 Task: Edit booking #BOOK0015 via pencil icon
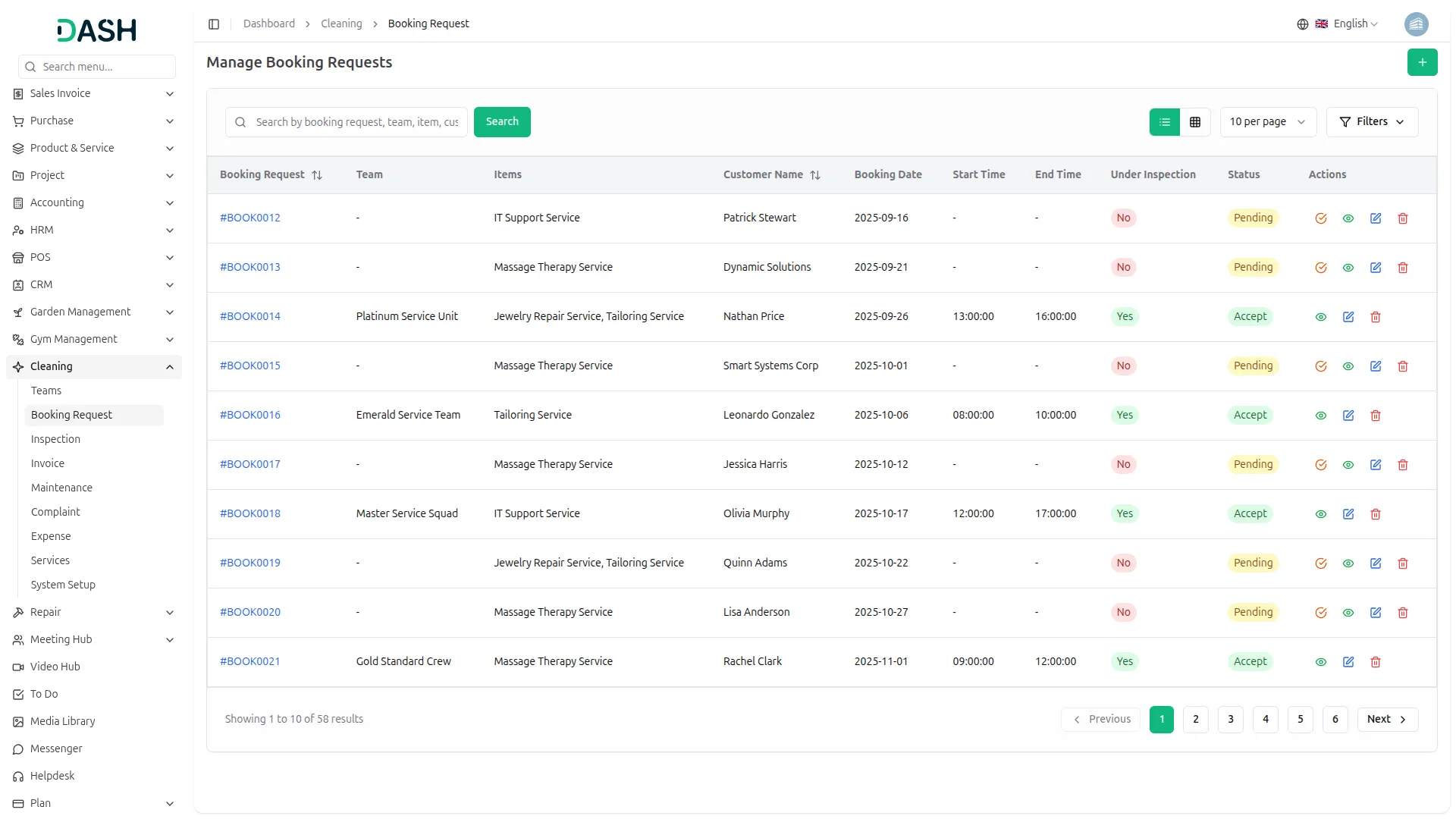point(1376,366)
